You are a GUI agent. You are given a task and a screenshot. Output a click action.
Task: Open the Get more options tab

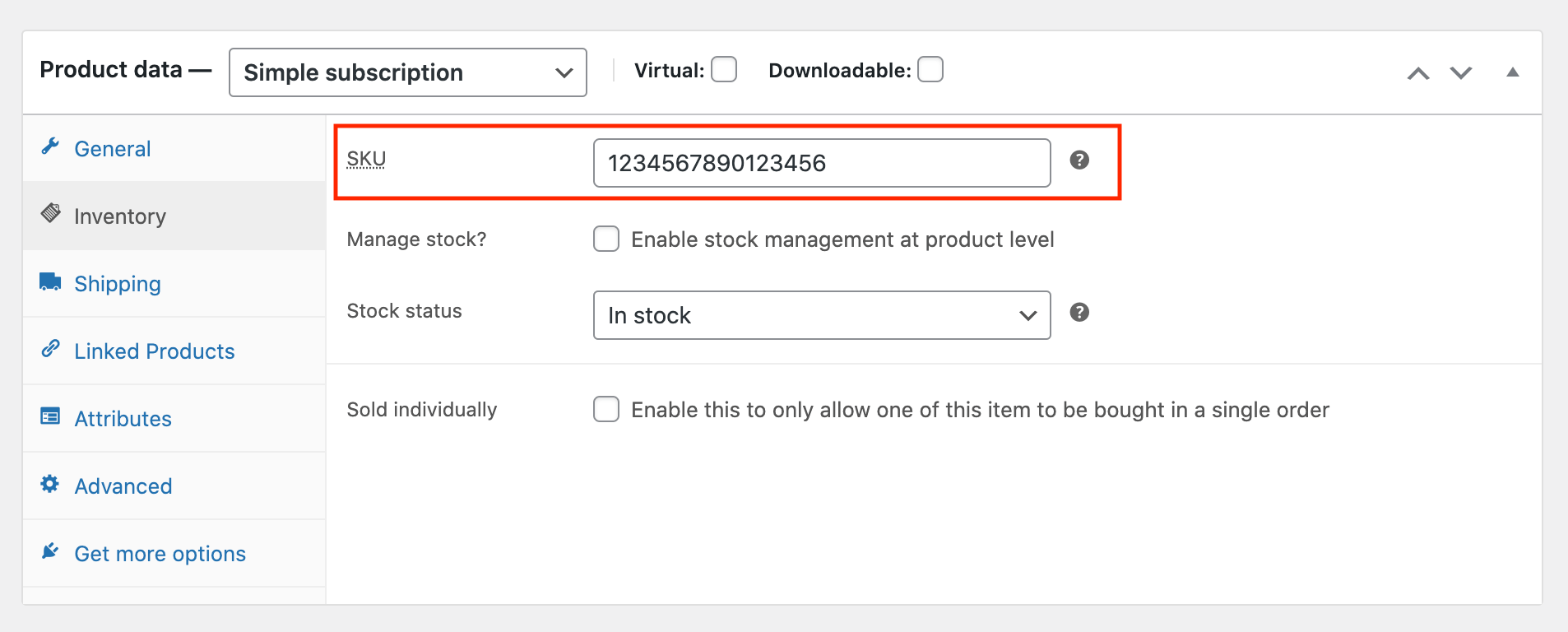[174, 553]
